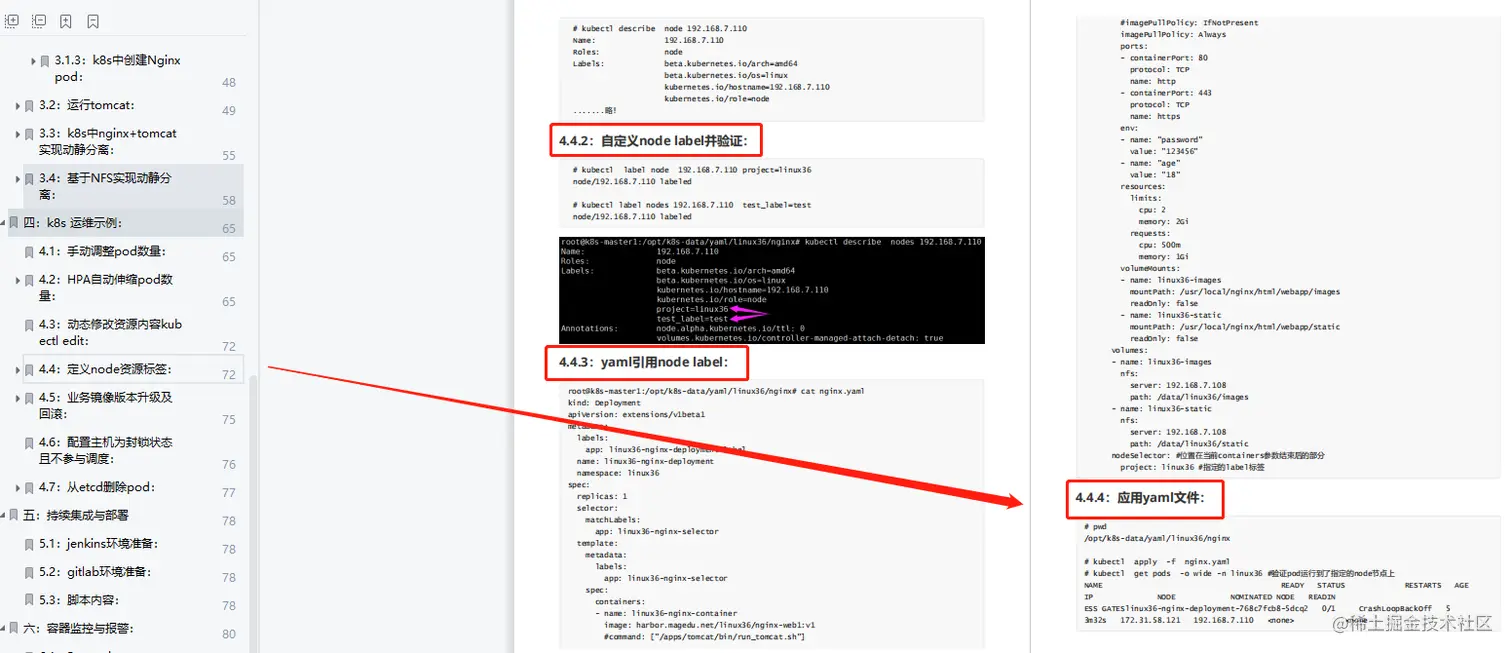Click bookmark icon beside 5.3: 脚本内容
This screenshot has width=1512, height=653.
coord(29,600)
